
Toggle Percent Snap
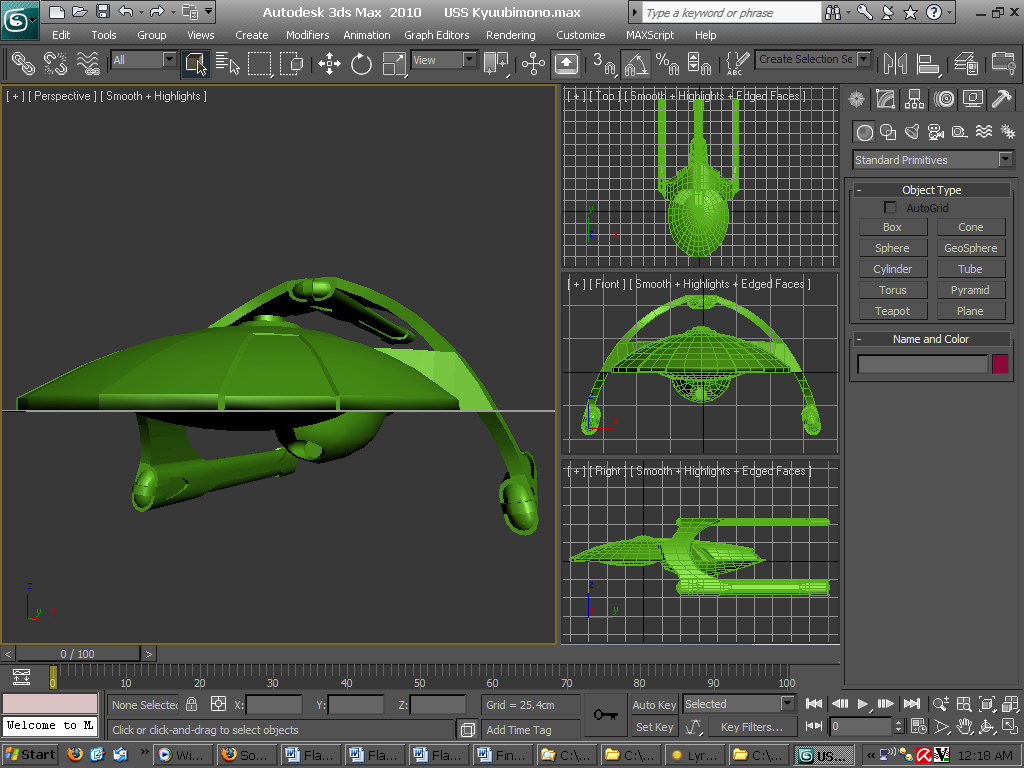(667, 63)
